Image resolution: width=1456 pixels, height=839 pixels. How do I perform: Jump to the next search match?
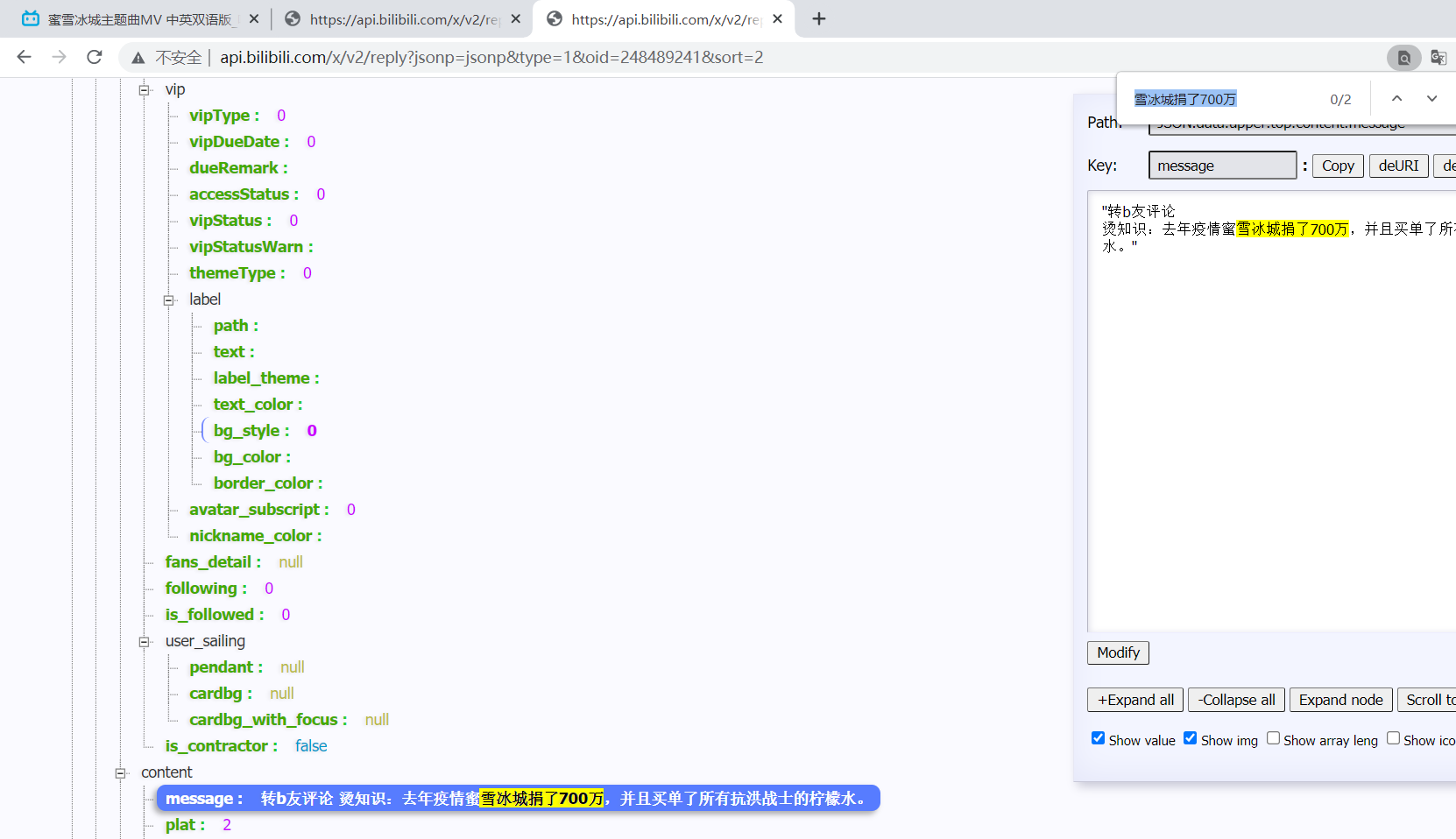click(x=1432, y=99)
